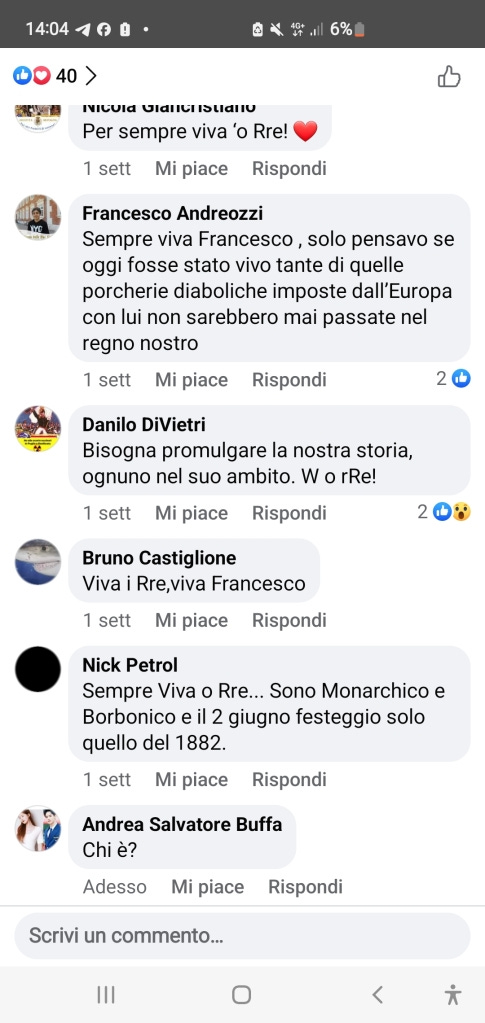Tap the Android back arrow
The width and height of the screenshot is (485, 1023).
pyautogui.click(x=377, y=995)
